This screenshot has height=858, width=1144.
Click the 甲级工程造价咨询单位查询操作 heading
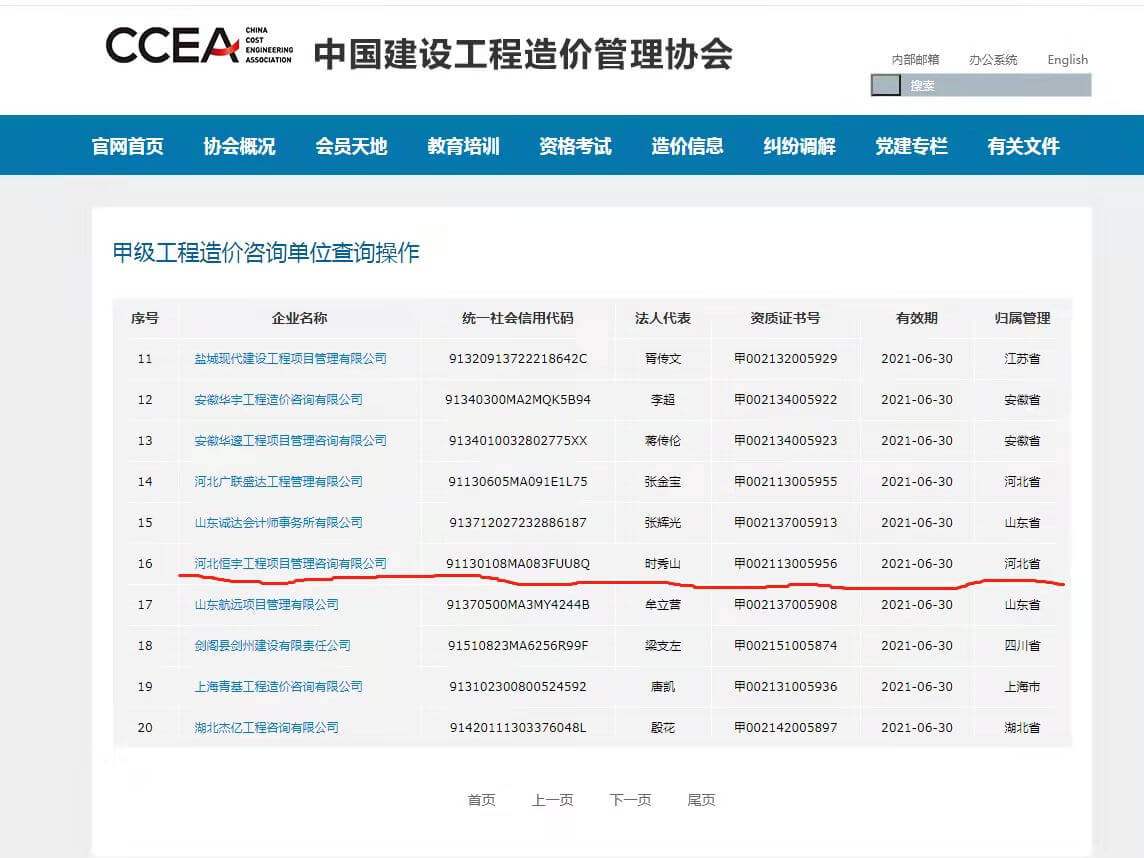click(x=266, y=252)
